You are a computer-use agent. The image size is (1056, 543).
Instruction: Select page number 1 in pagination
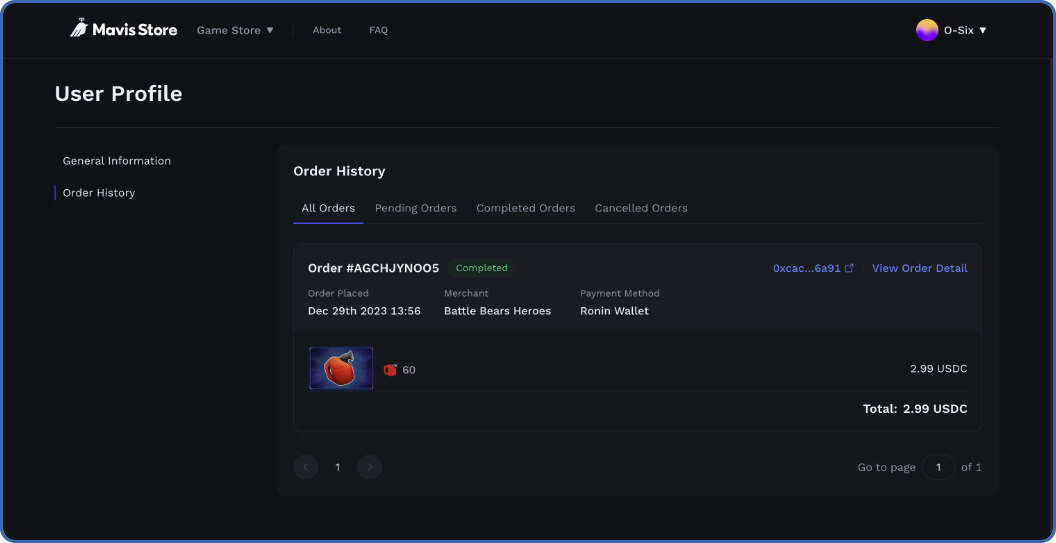(337, 467)
